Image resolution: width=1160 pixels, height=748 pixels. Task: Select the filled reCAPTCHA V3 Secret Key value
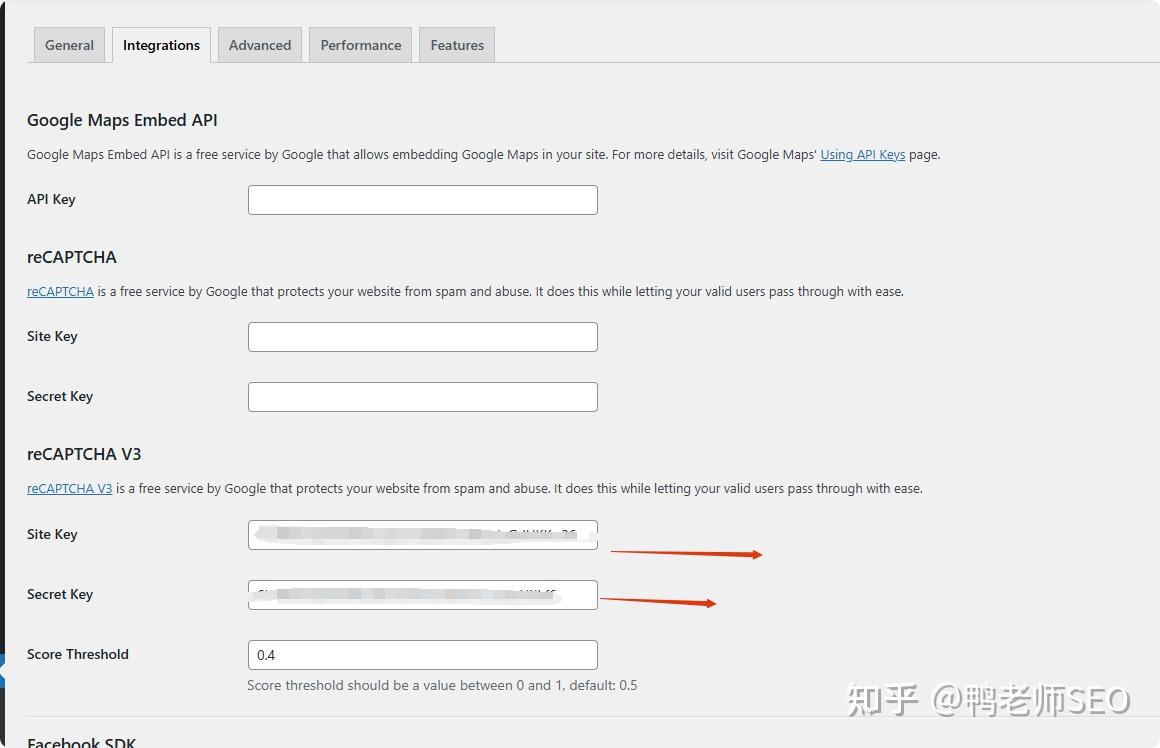click(422, 594)
